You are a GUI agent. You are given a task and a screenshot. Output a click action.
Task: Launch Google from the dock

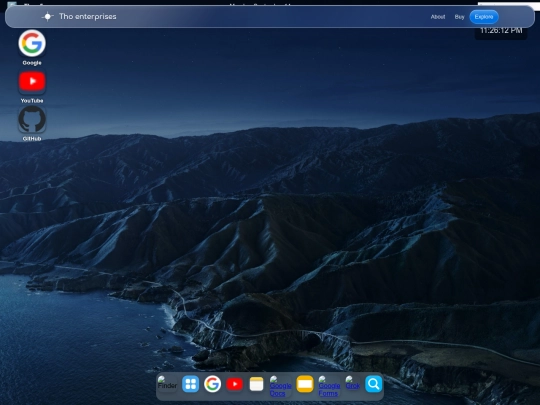coord(212,384)
